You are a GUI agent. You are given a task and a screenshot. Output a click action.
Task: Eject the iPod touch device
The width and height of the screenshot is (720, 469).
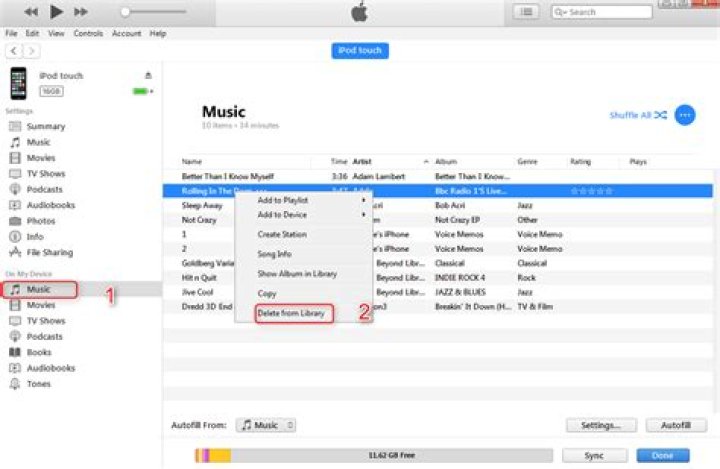pos(148,75)
